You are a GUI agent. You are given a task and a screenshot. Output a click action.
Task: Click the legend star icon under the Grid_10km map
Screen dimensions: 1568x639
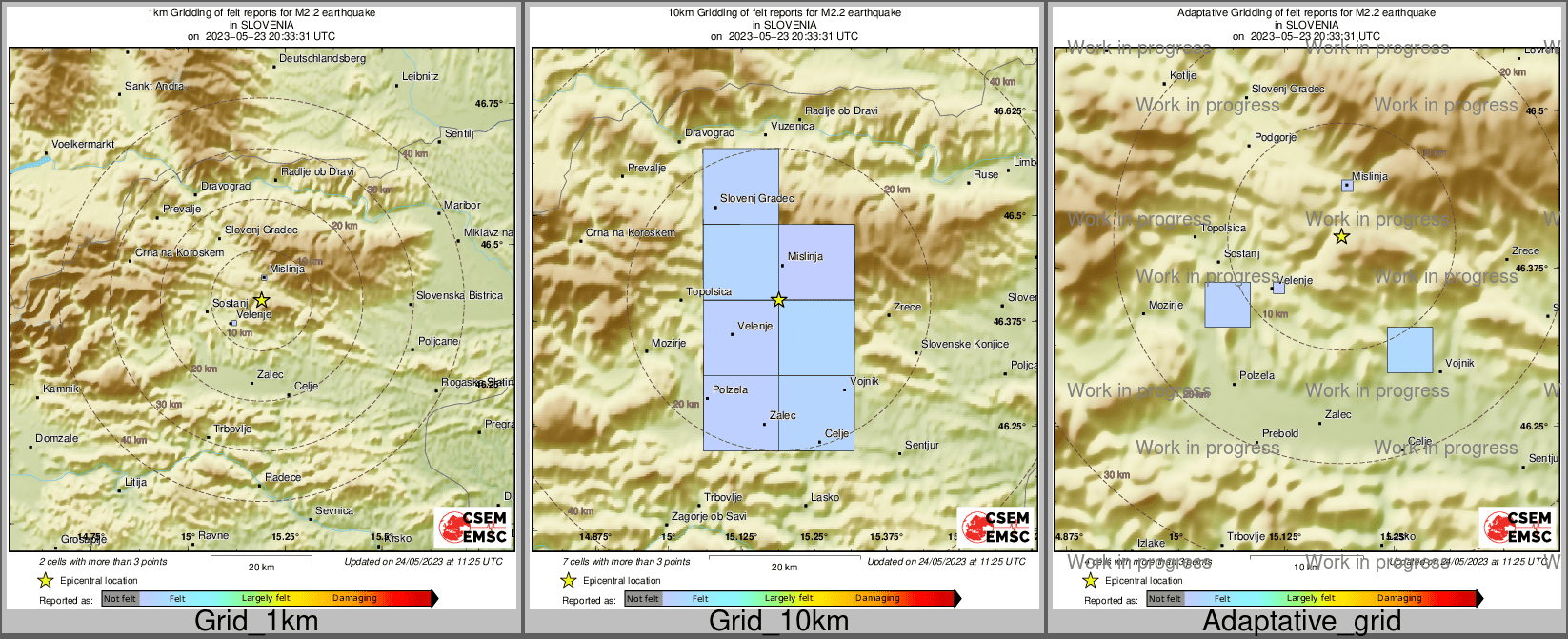pyautogui.click(x=568, y=580)
